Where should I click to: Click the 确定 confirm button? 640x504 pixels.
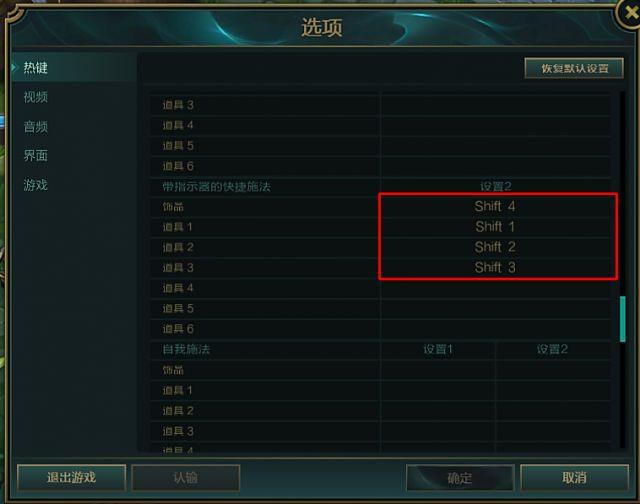pyautogui.click(x=460, y=477)
